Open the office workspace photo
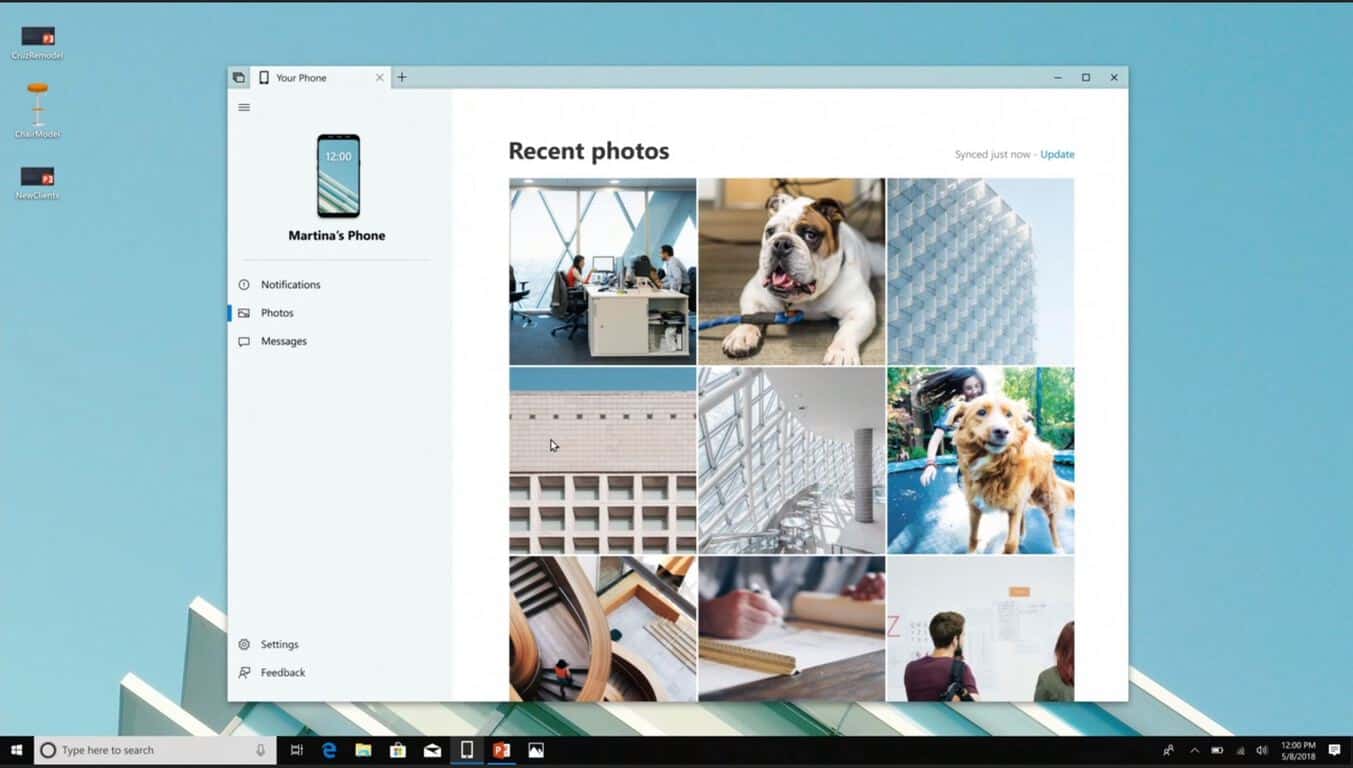The width and height of the screenshot is (1353, 768). pos(602,271)
